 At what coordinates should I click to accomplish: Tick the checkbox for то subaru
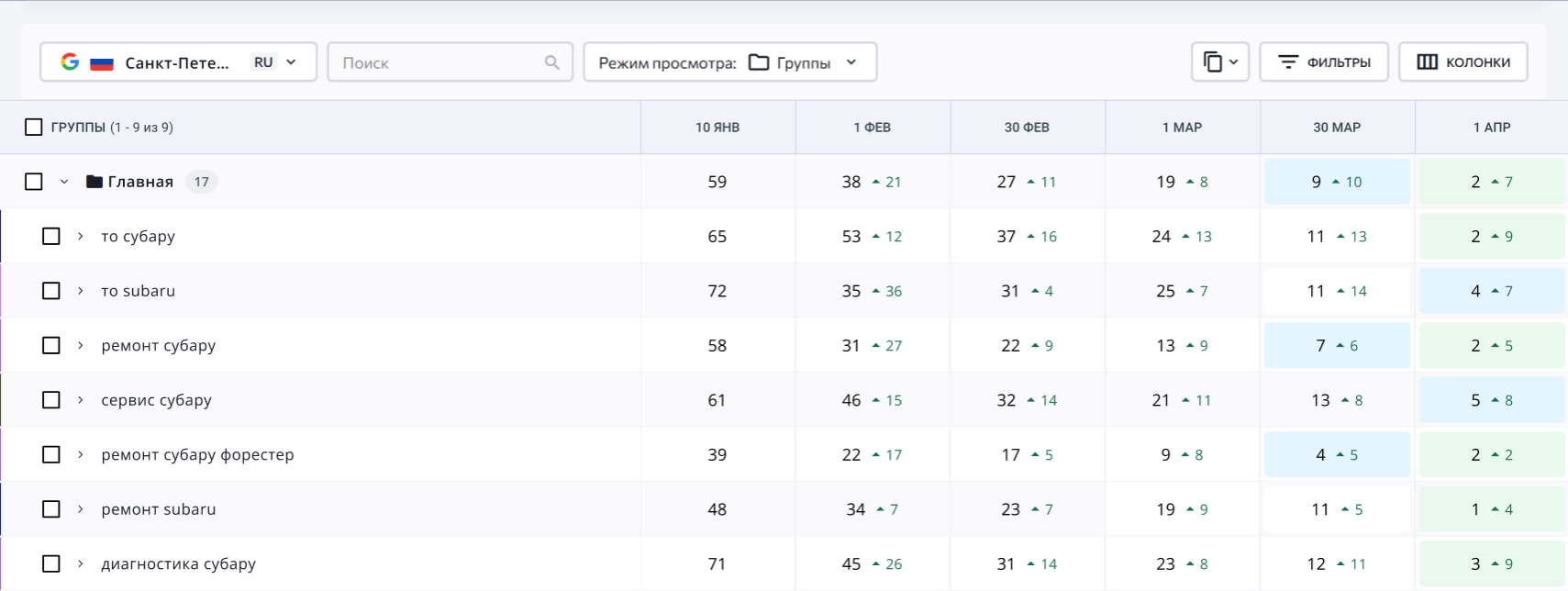51,291
